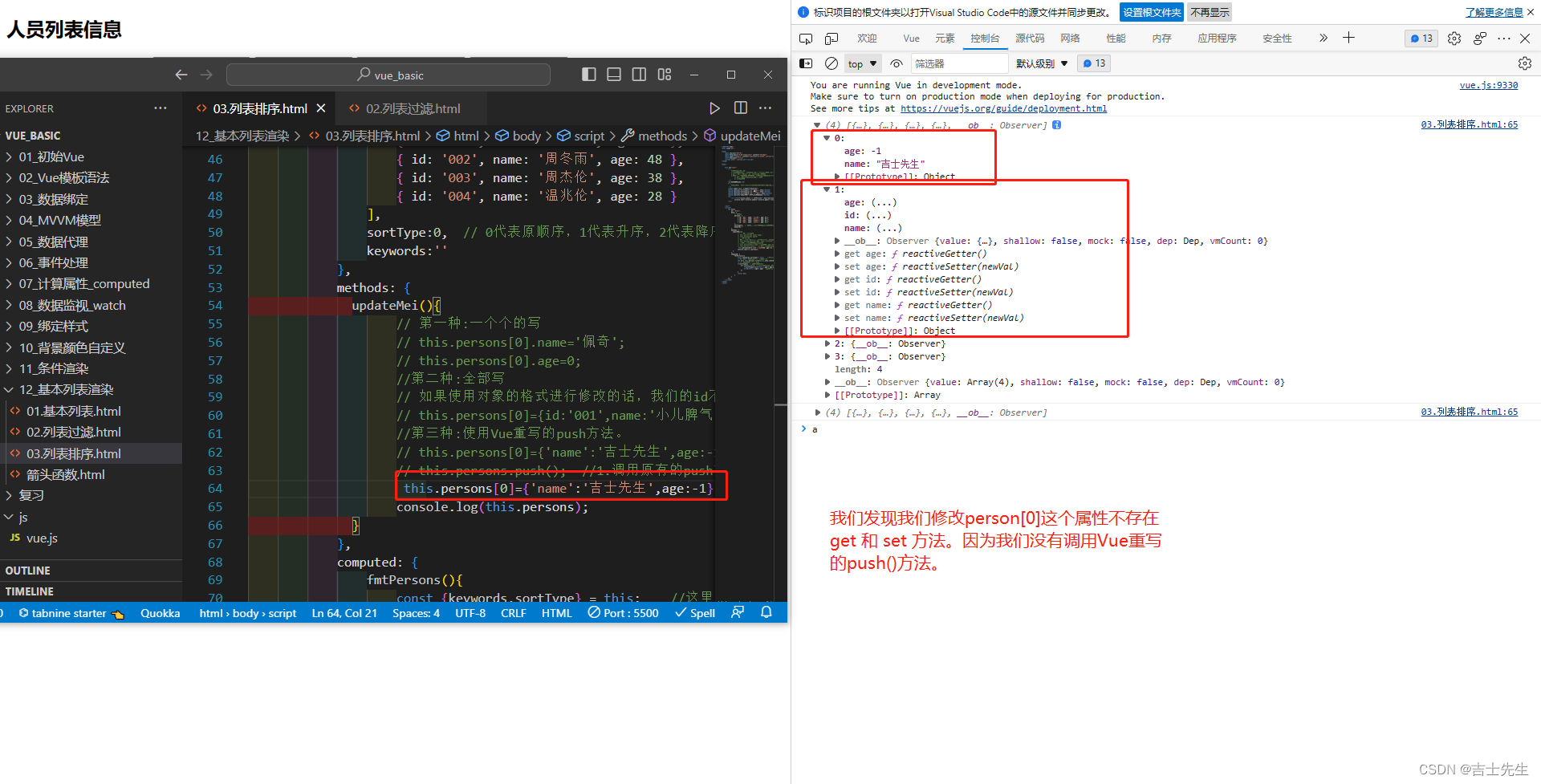Open console settings gear icon
This screenshot has height=784, width=1541.
[x=1525, y=63]
